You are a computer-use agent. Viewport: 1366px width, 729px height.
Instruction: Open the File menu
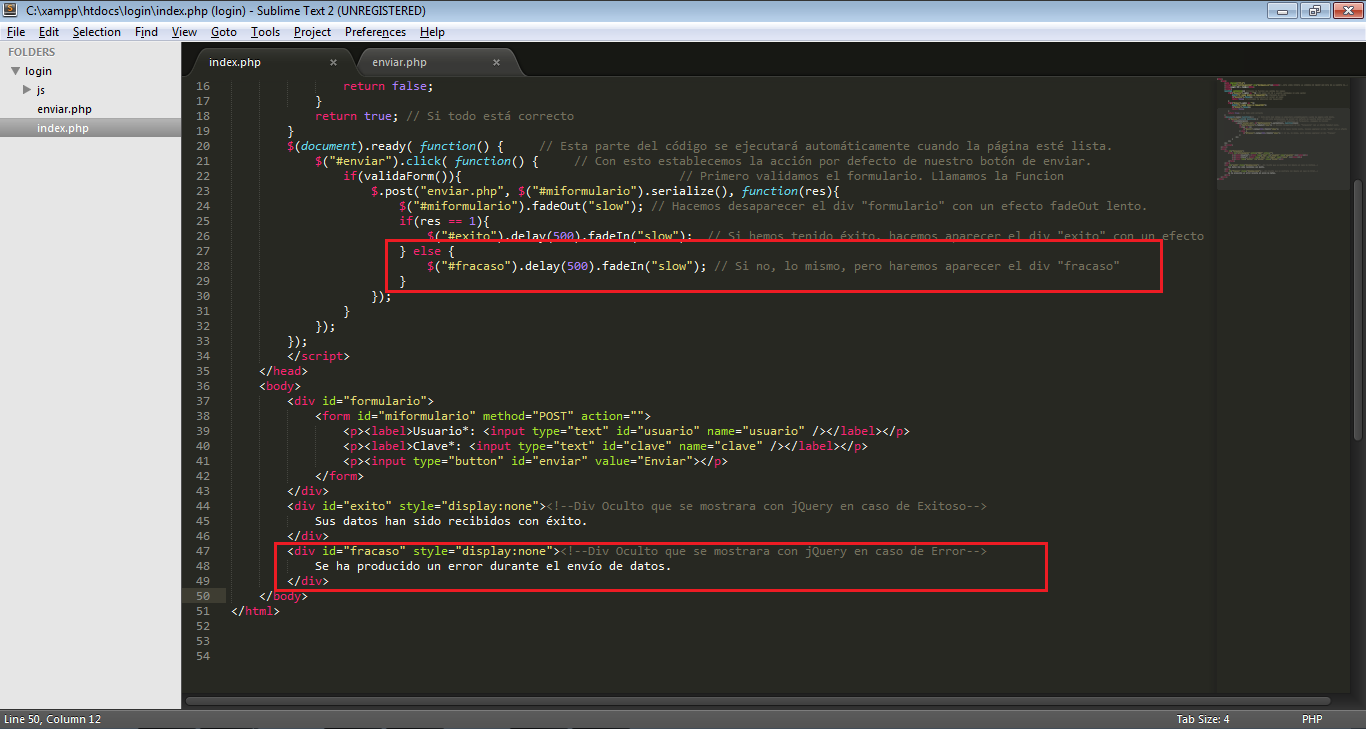click(x=15, y=31)
